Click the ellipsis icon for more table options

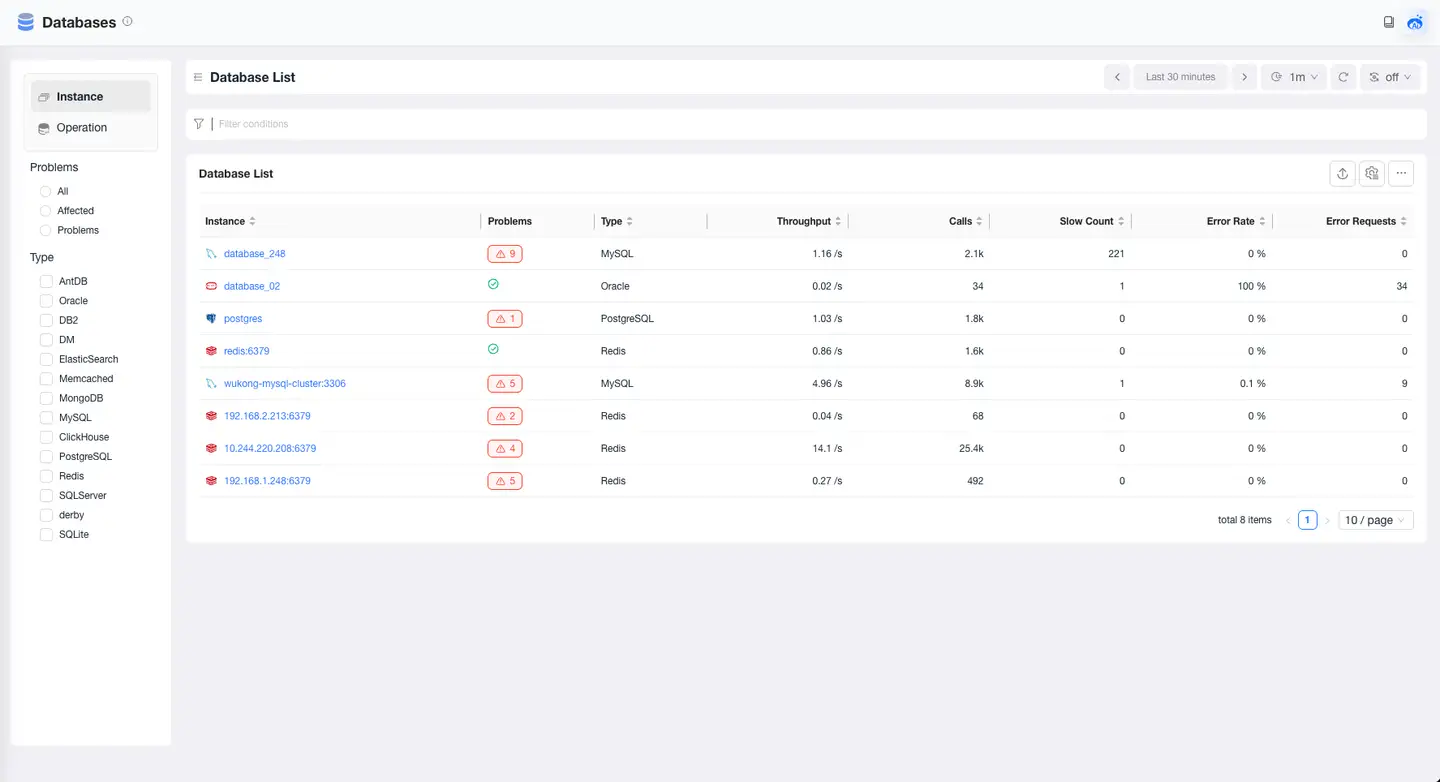tap(1401, 173)
